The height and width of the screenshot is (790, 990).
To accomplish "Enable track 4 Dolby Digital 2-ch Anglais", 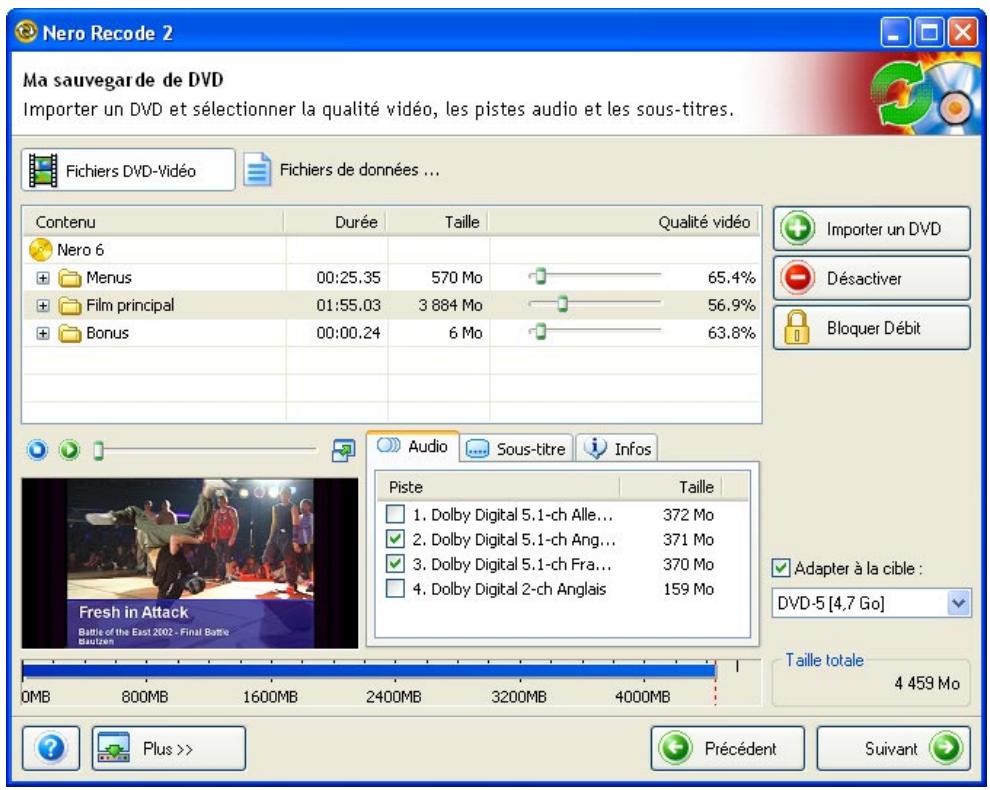I will [x=395, y=589].
